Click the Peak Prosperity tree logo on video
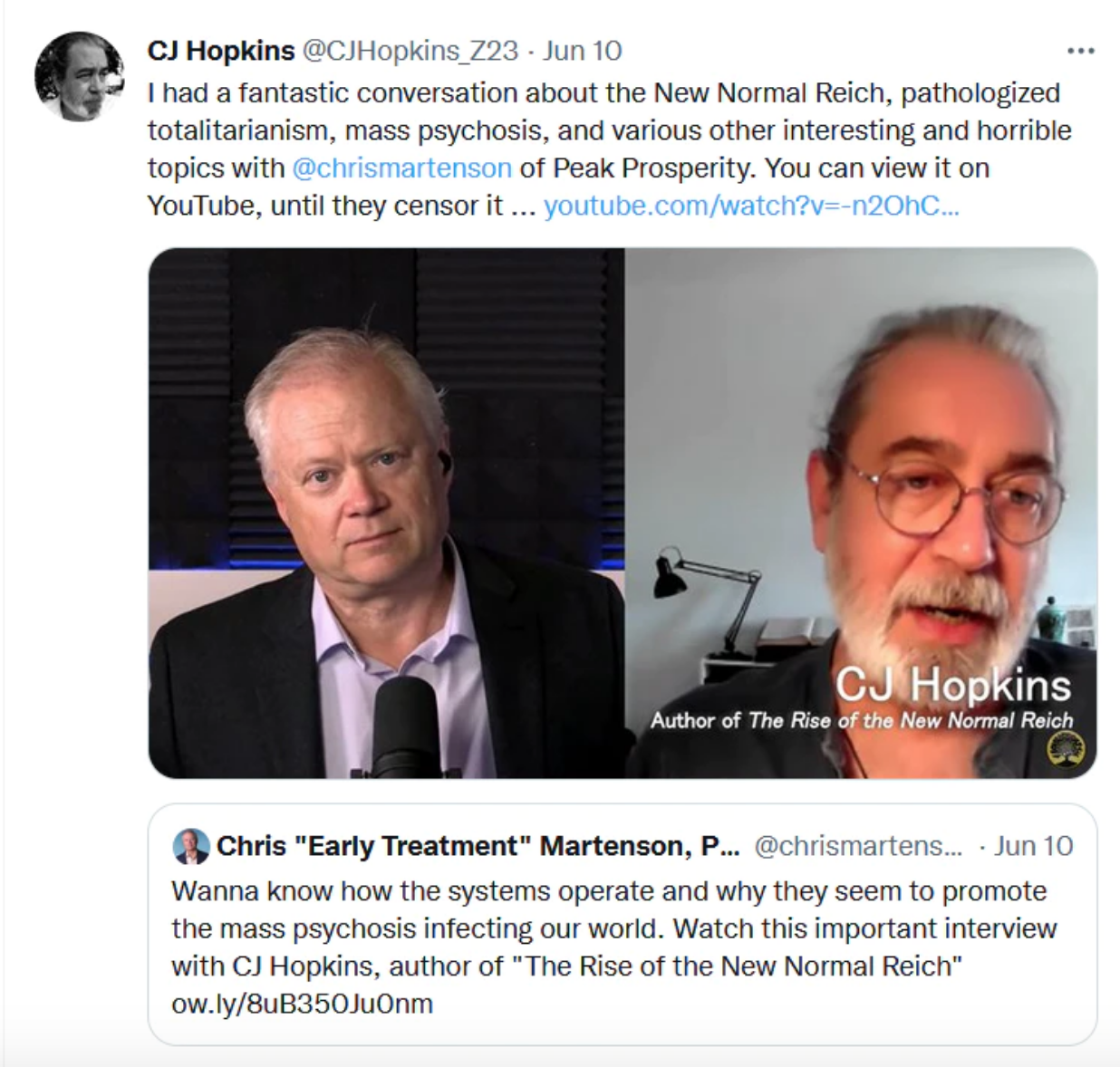The width and height of the screenshot is (1120, 1067). click(x=1066, y=750)
